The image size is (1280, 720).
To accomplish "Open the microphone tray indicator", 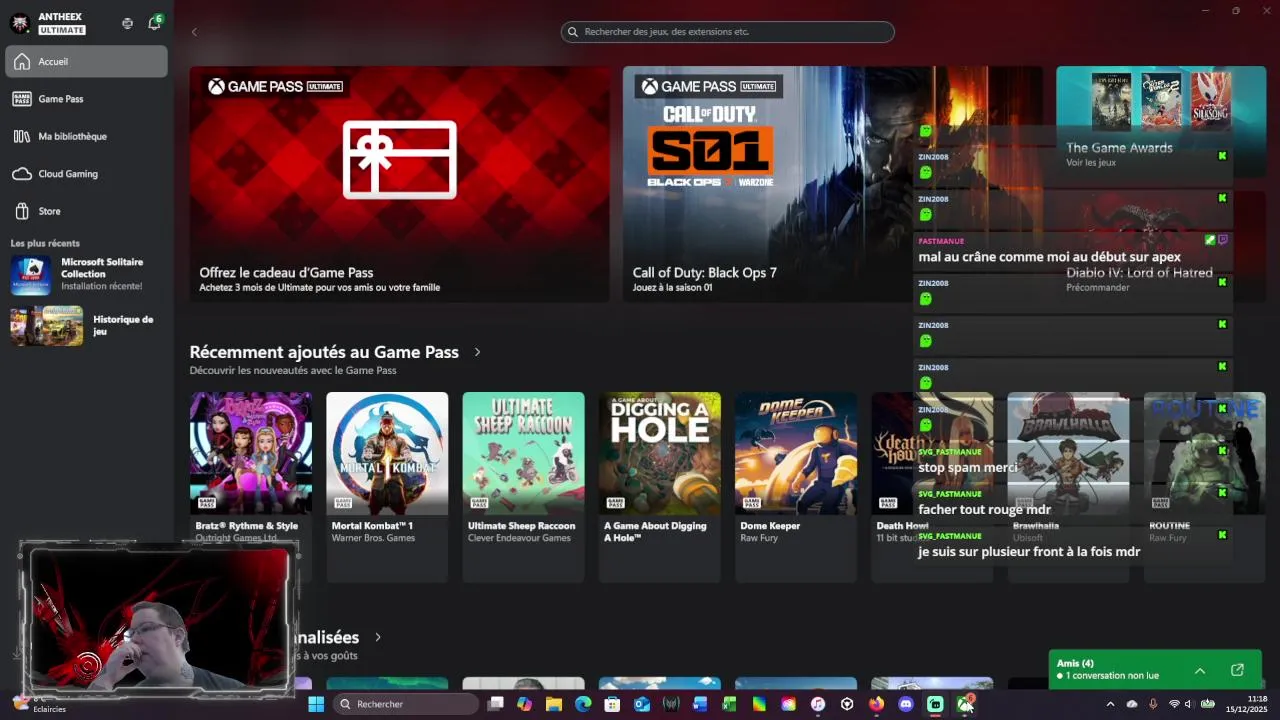I will click(x=1153, y=704).
